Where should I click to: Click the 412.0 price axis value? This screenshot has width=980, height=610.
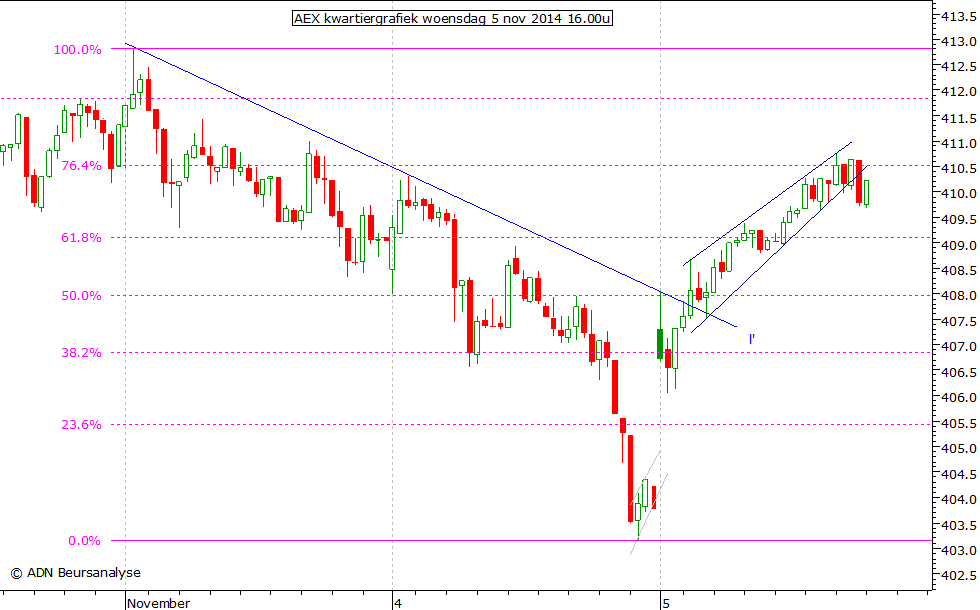pos(959,92)
